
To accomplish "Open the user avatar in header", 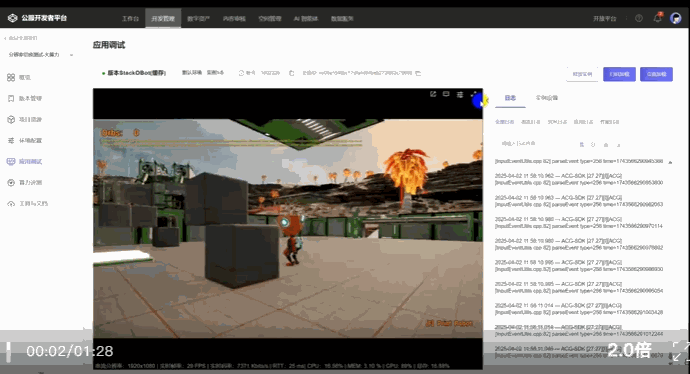I will point(675,18).
